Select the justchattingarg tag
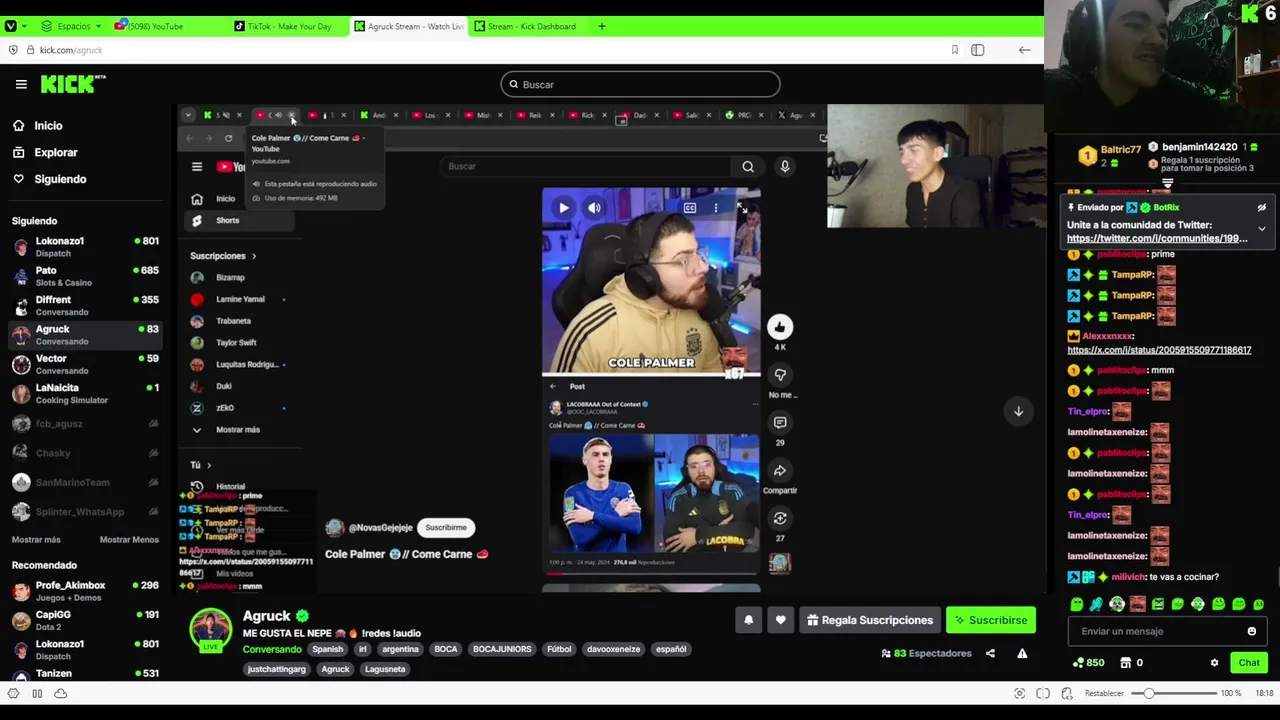The image size is (1280, 720). pyautogui.click(x=277, y=669)
